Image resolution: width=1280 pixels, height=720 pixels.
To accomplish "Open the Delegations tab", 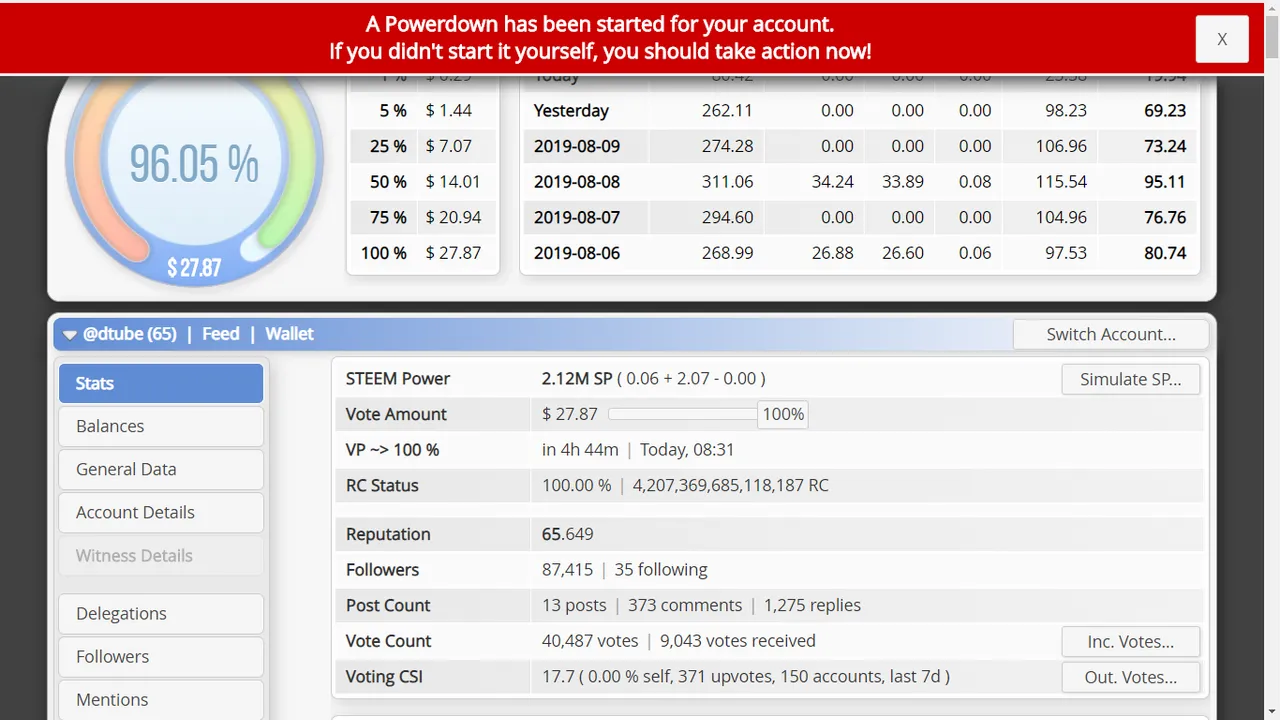I will (161, 613).
